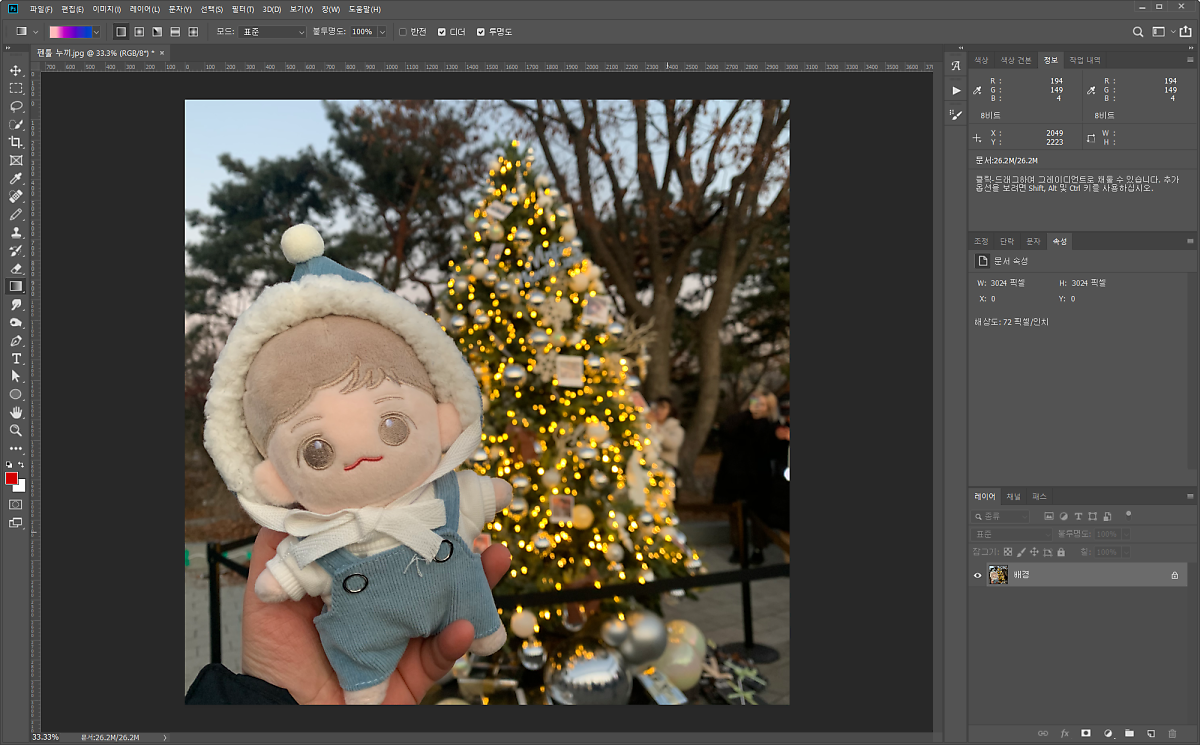Pick the Crop tool in the toolbar
The width and height of the screenshot is (1200, 745).
point(16,142)
